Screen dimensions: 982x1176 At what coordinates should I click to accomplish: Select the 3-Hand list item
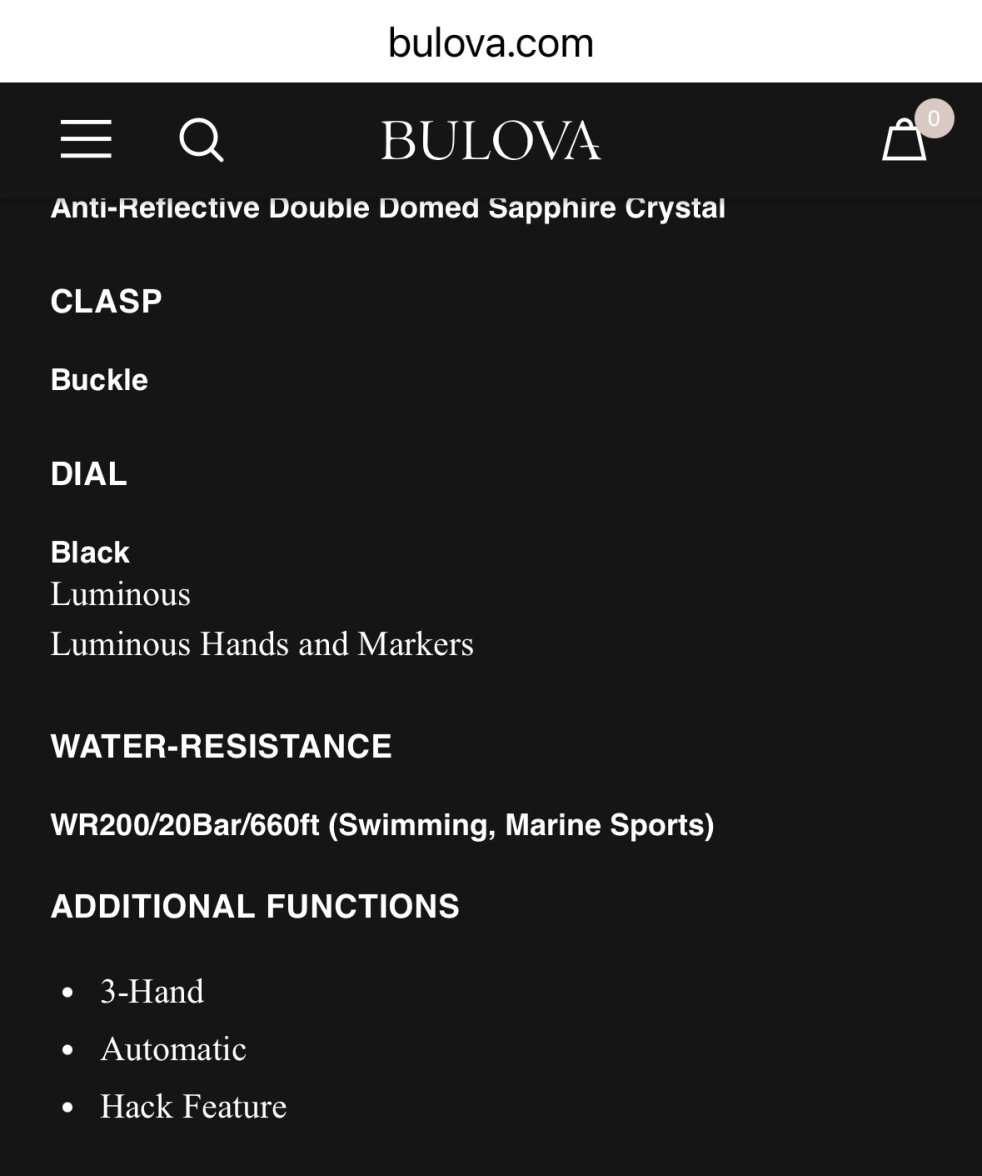tap(152, 992)
